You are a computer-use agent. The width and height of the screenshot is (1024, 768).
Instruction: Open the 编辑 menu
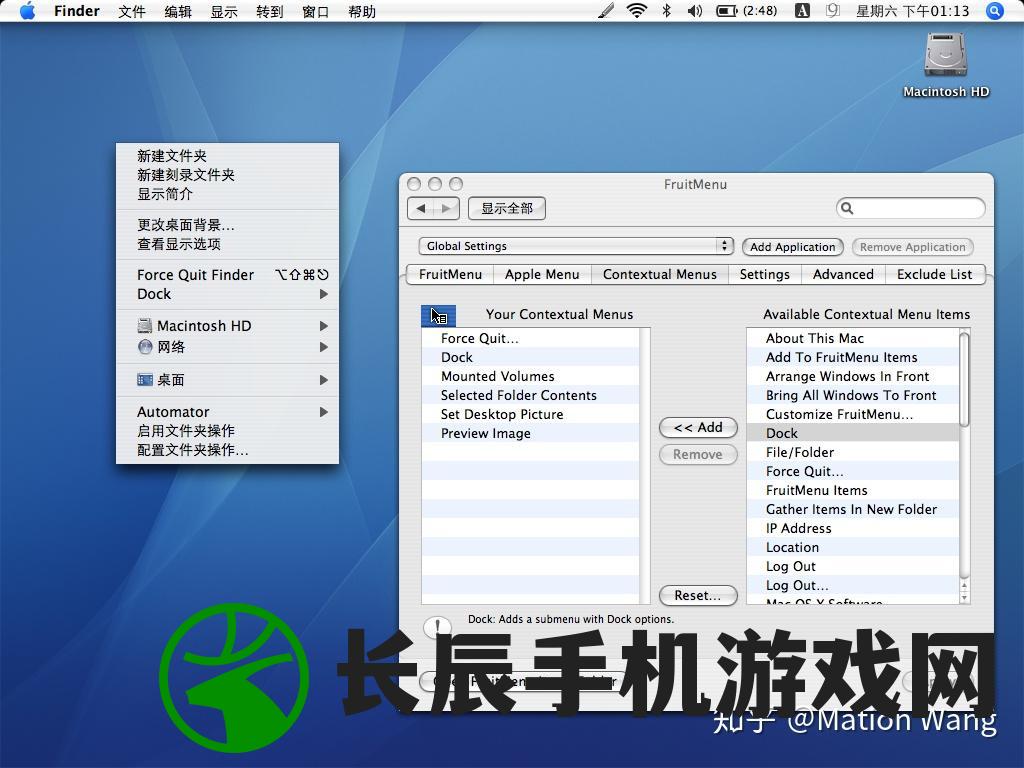click(178, 11)
